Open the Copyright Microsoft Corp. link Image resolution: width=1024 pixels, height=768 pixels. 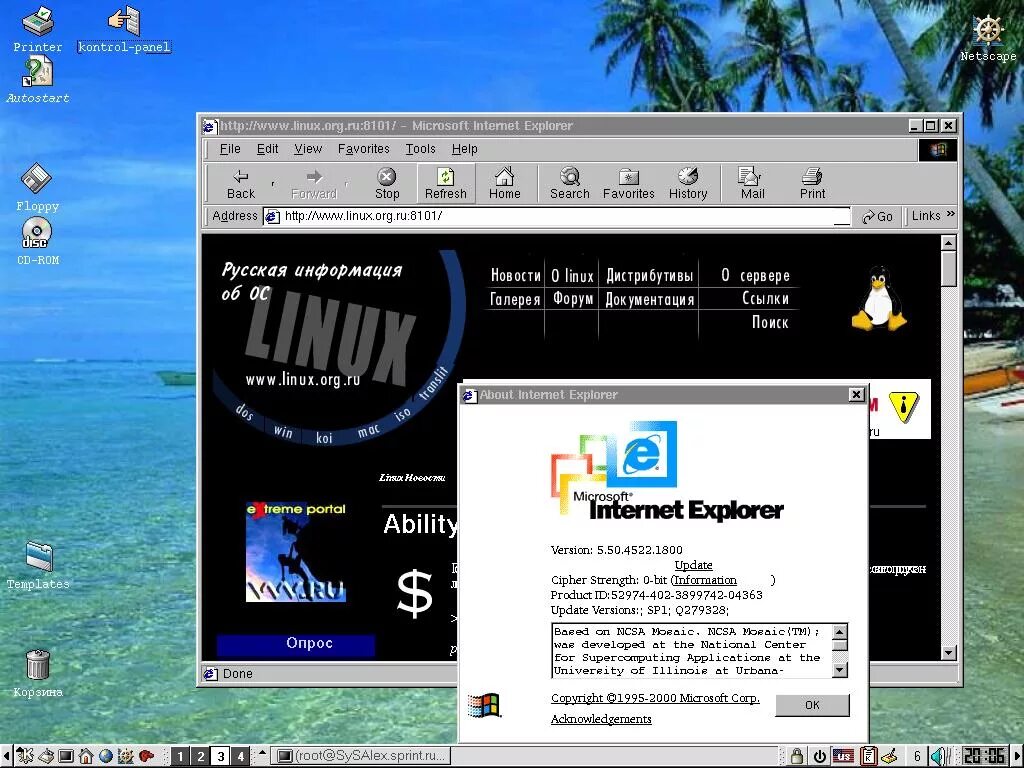point(655,698)
